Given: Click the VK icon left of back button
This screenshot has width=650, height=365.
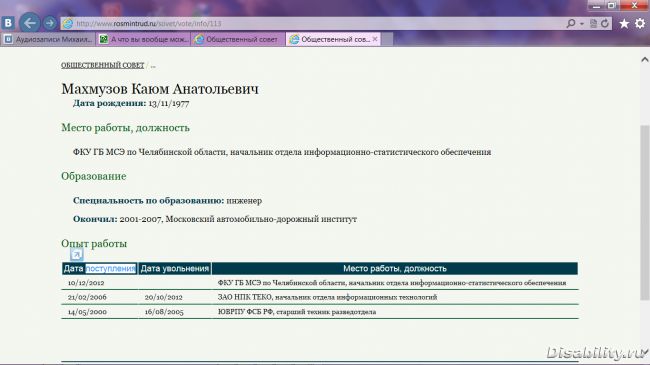Looking at the screenshot, I should (x=8, y=23).
